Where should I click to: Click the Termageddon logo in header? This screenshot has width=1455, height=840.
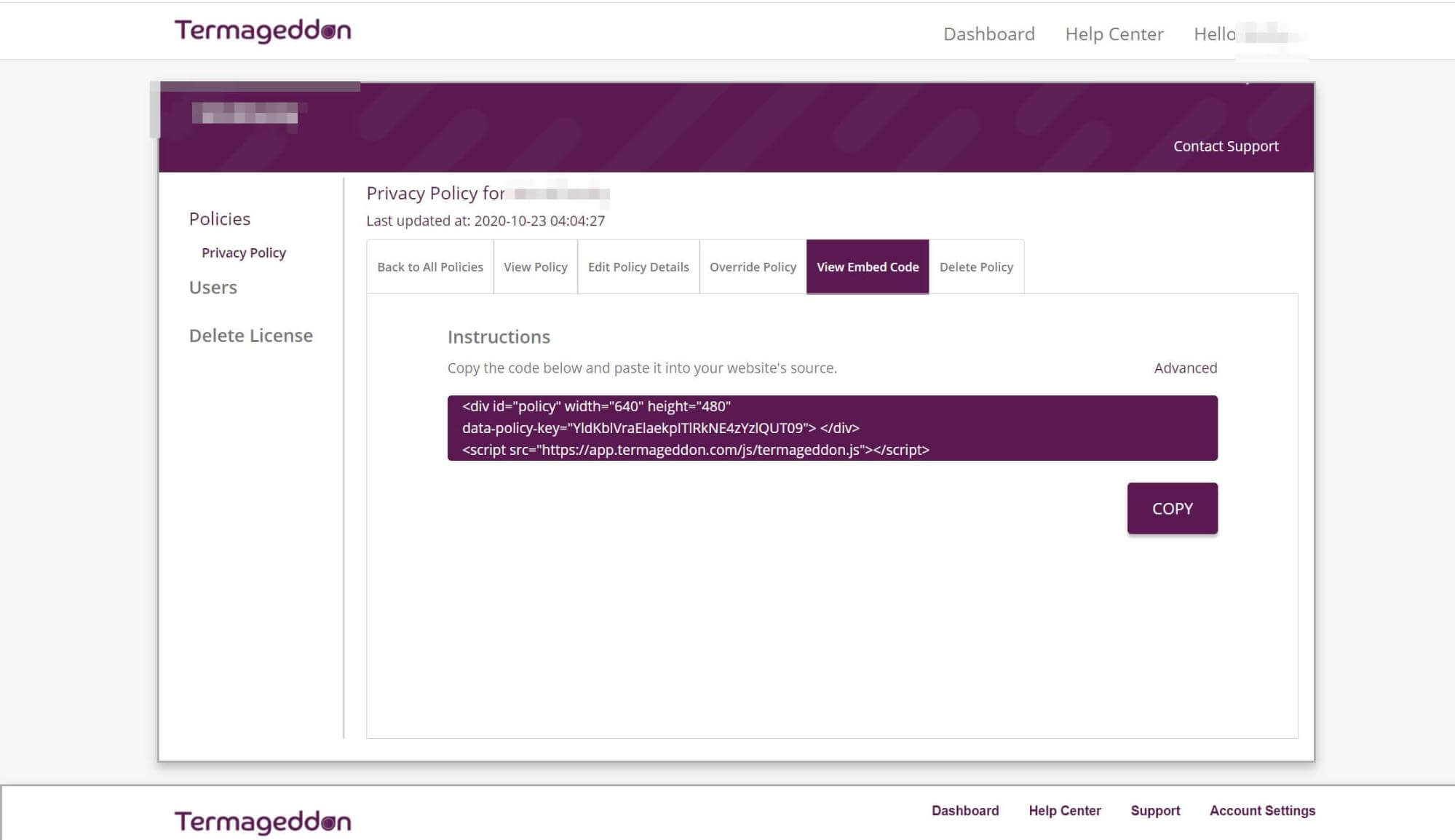(263, 31)
